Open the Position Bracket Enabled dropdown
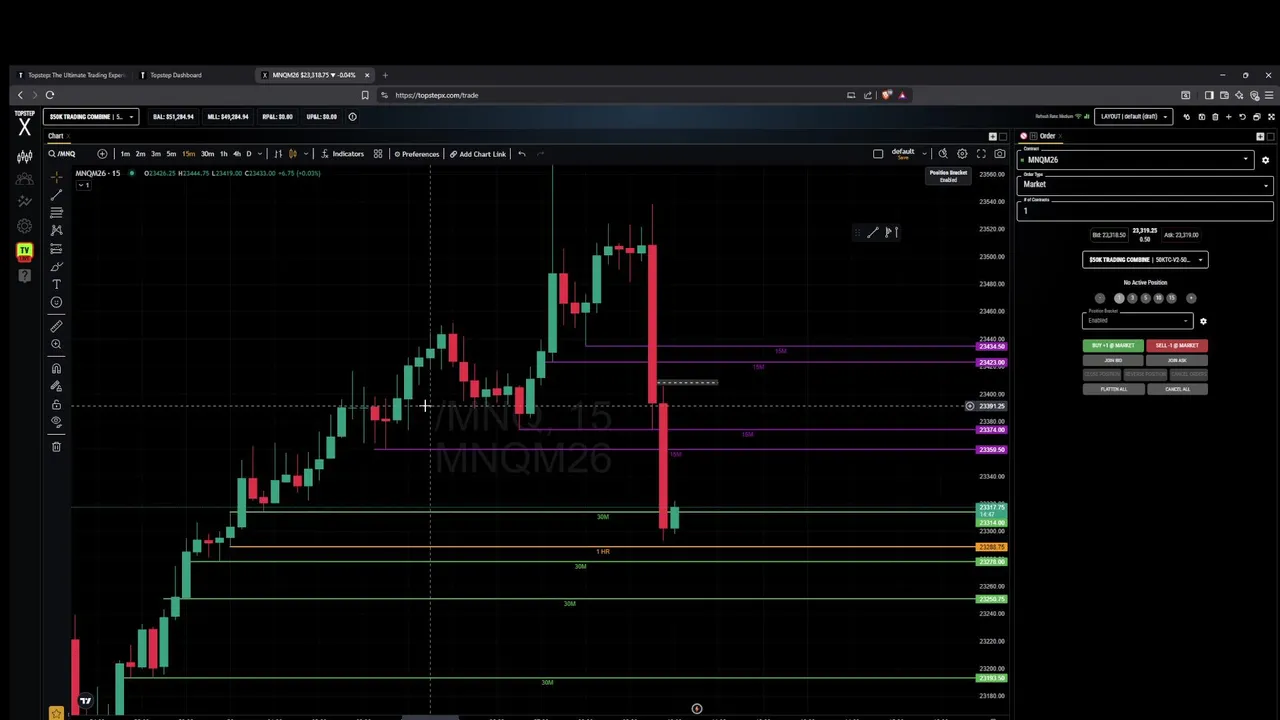Image resolution: width=1280 pixels, height=720 pixels. (x=1138, y=320)
